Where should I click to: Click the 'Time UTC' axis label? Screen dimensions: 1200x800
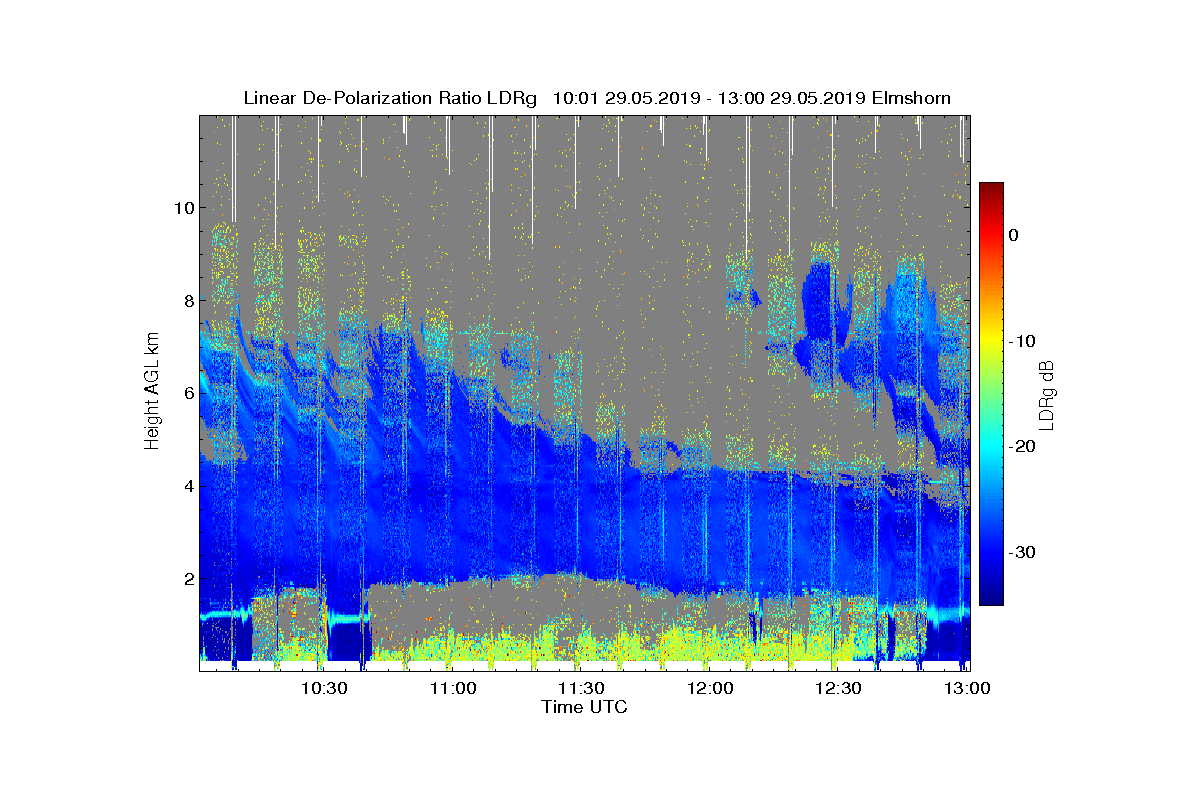[585, 707]
